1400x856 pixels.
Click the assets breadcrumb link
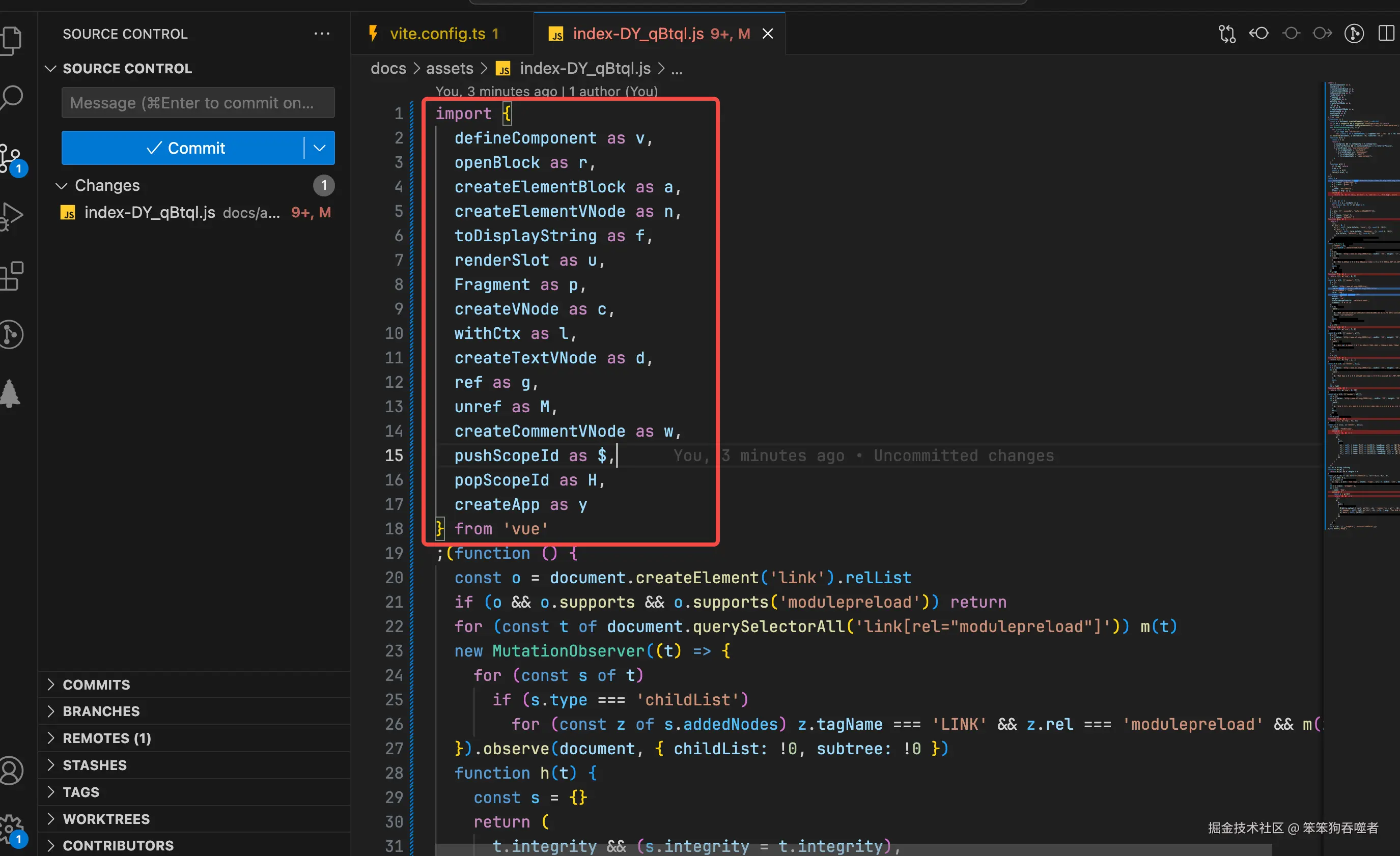coord(449,69)
